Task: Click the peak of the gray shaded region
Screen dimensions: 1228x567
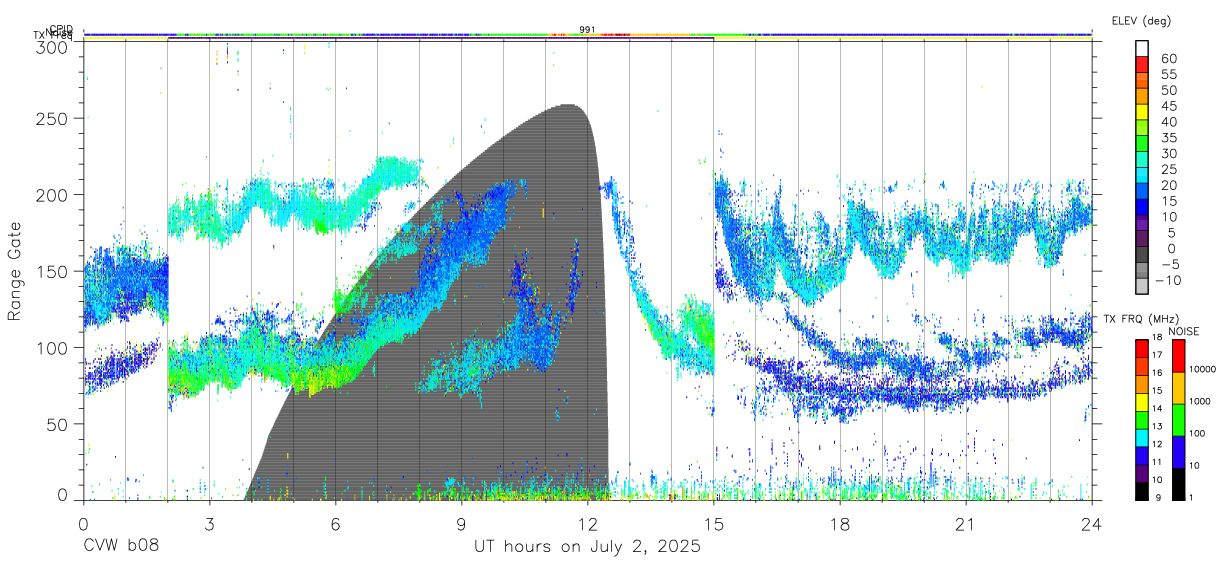Action: [x=569, y=105]
